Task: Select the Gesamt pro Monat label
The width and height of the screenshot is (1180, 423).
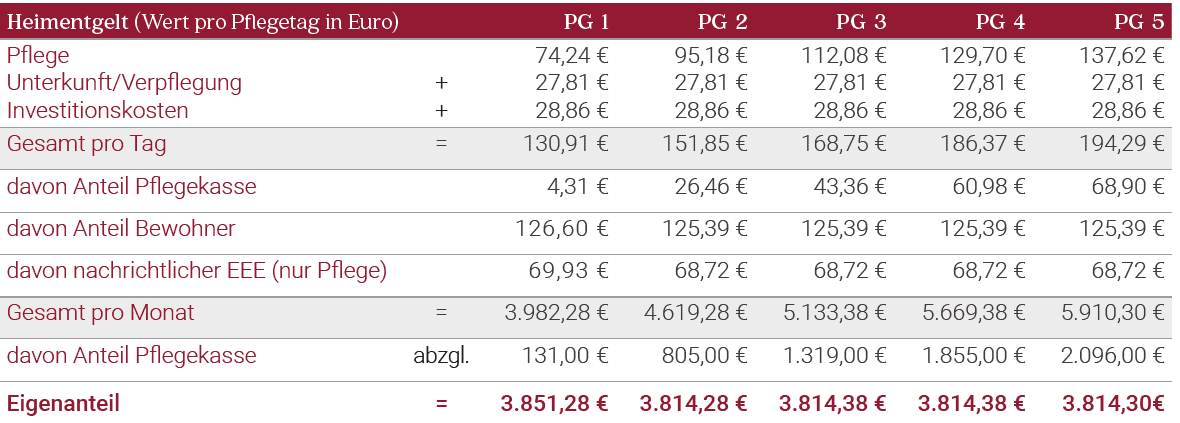Action: click(x=101, y=313)
